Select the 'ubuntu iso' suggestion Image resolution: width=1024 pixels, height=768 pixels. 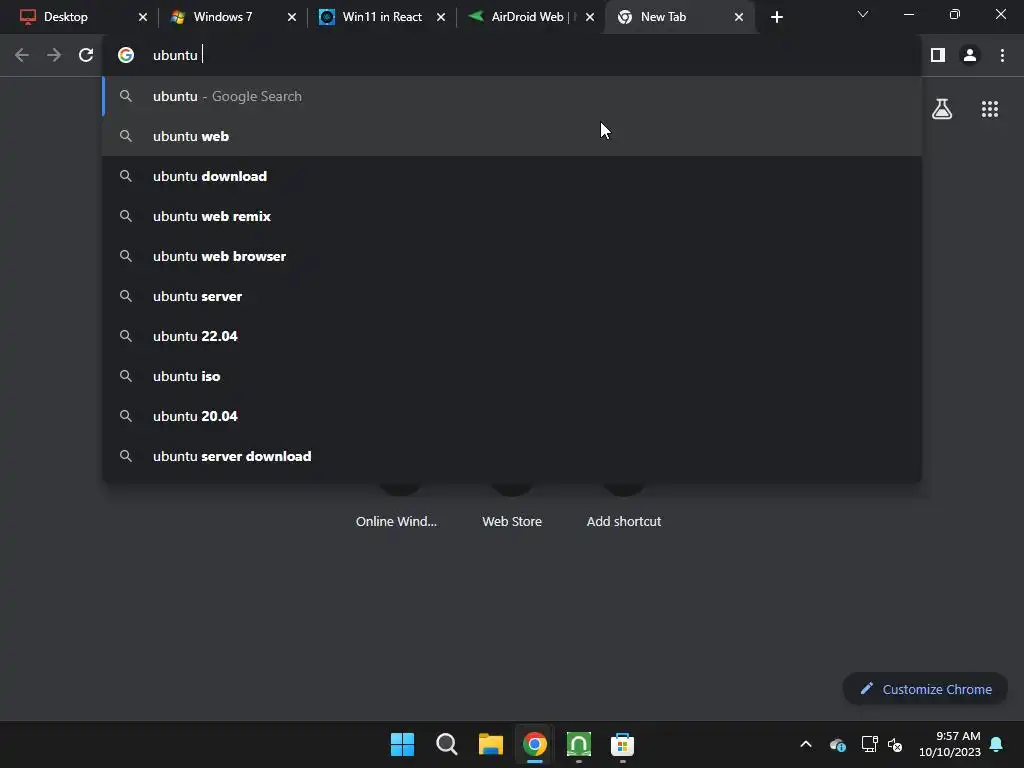(512, 376)
